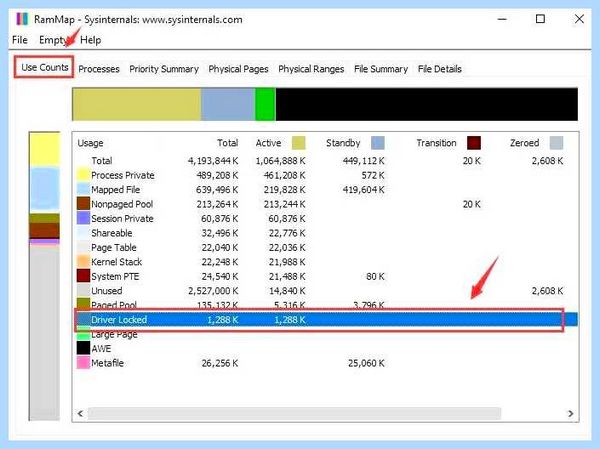Viewport: 600px width, 449px height.
Task: Select the System PTE row
Action: coord(325,276)
